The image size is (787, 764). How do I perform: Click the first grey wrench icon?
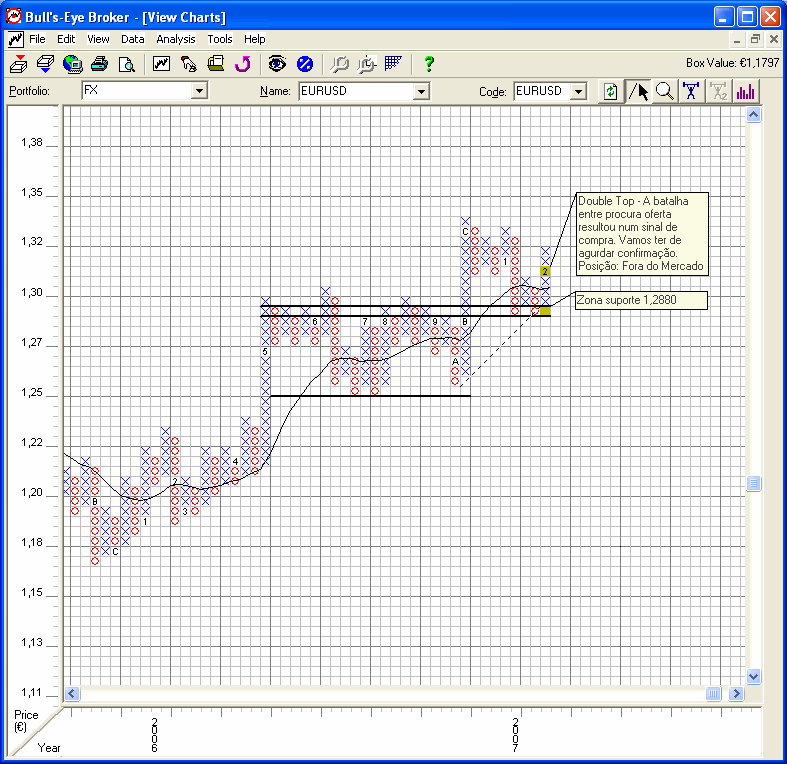[339, 64]
